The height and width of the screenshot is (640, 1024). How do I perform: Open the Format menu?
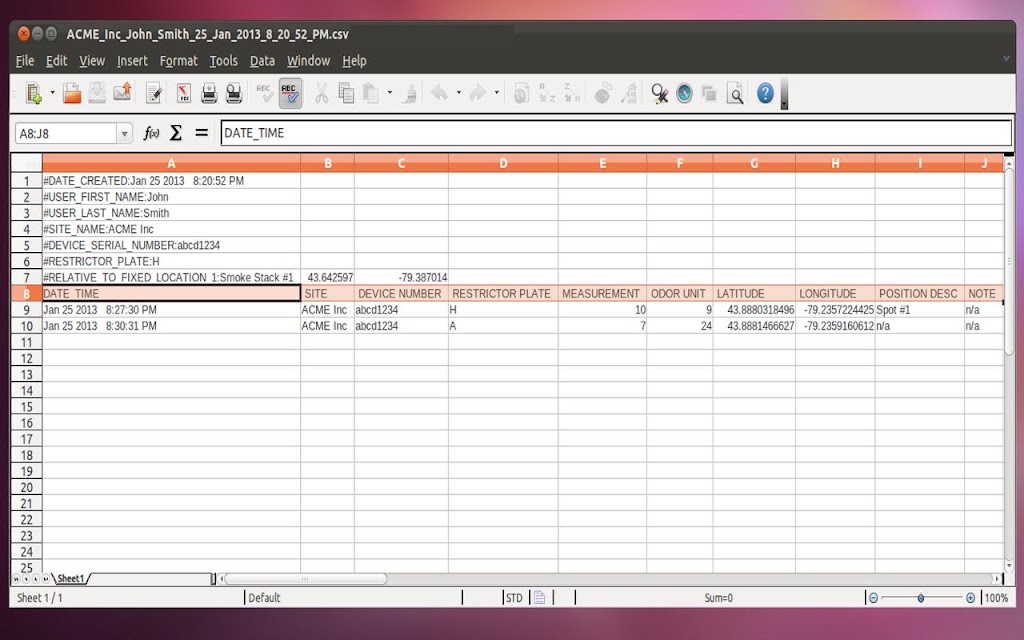click(x=178, y=61)
